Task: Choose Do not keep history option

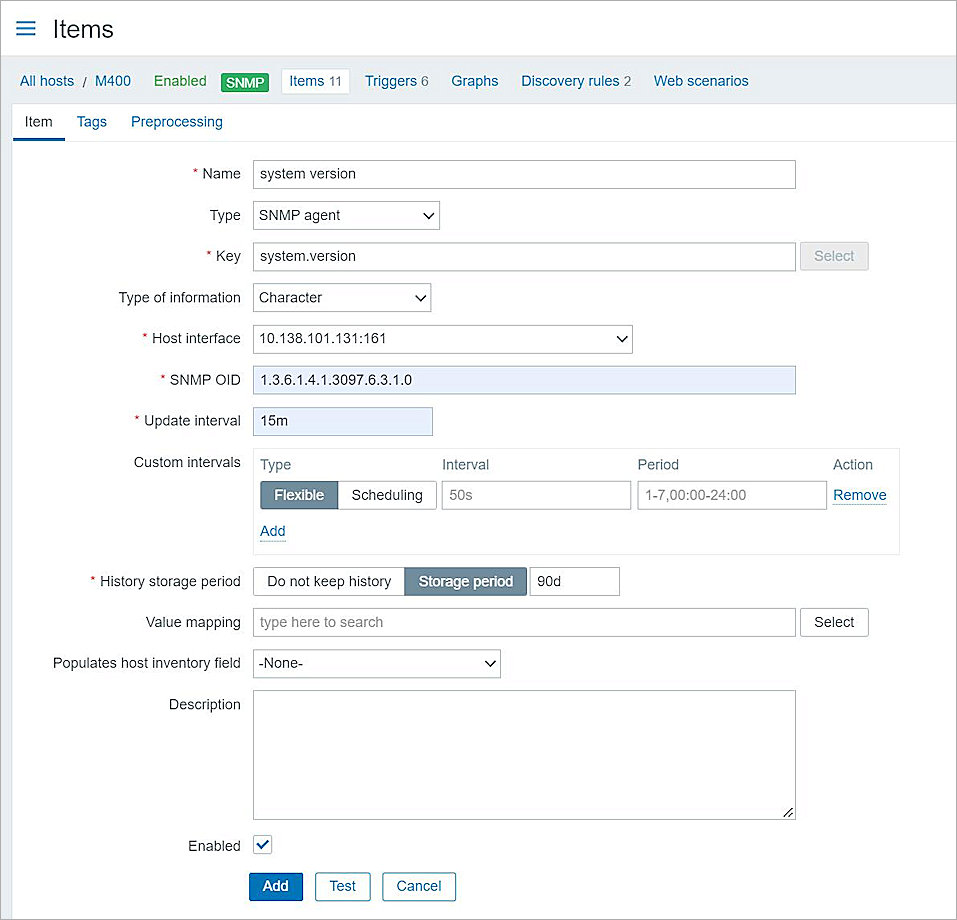Action: (x=328, y=581)
